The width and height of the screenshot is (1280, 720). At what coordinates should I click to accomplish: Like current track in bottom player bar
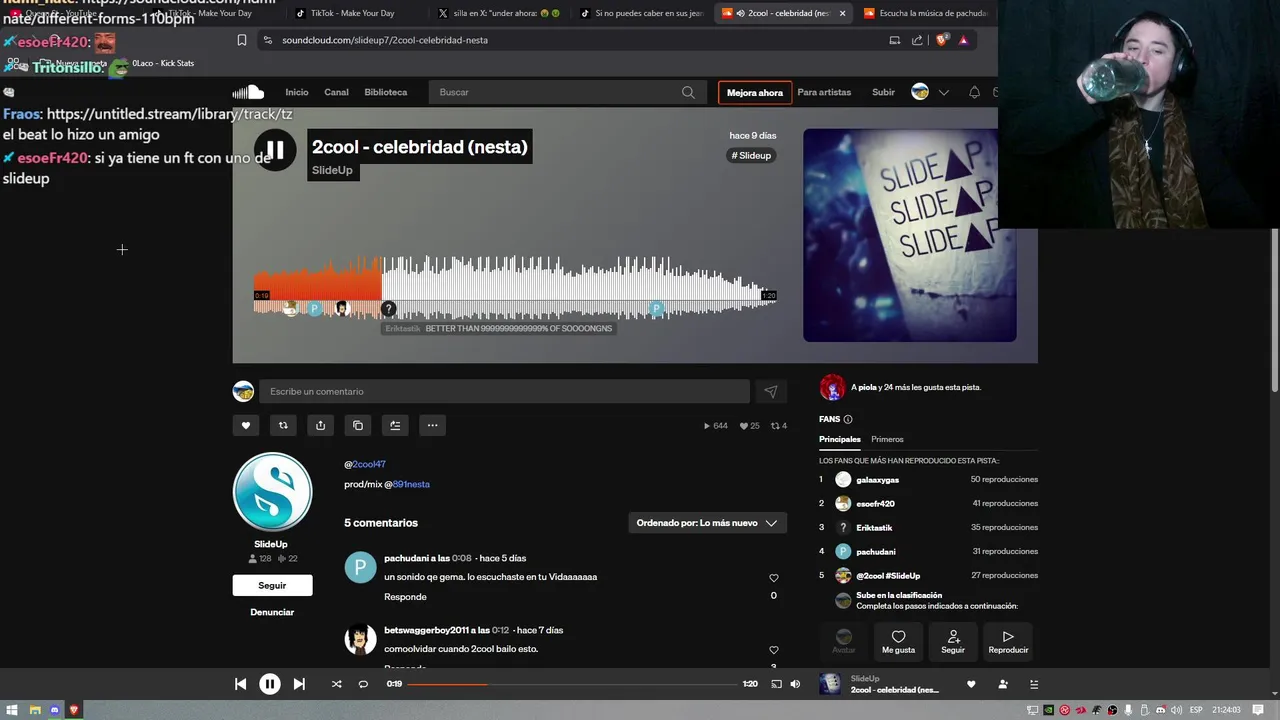[x=971, y=684]
